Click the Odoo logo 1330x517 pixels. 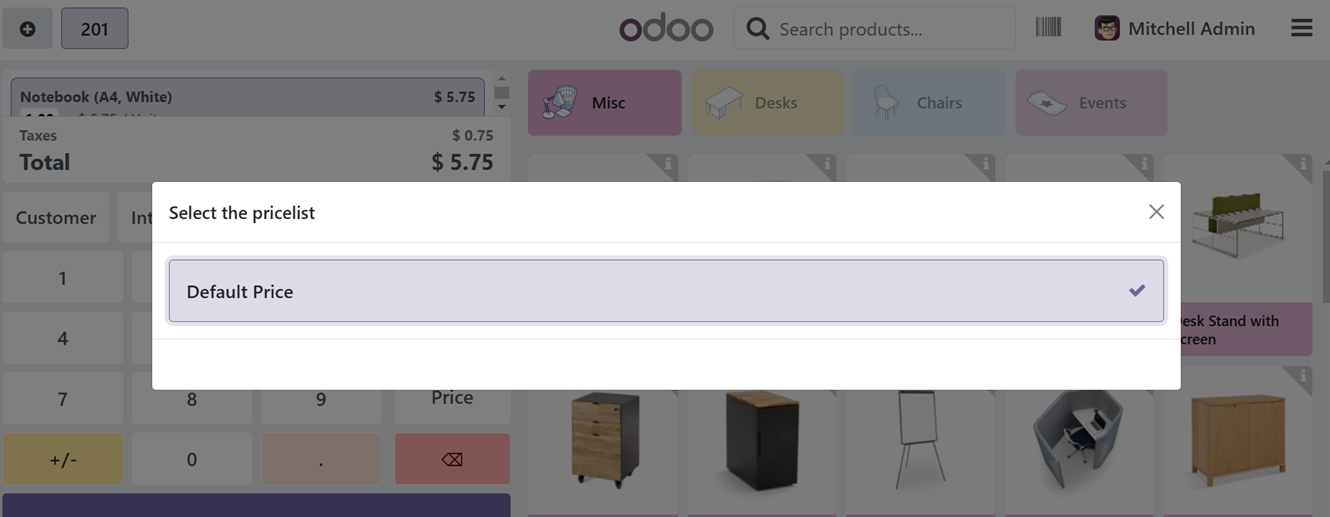666,28
